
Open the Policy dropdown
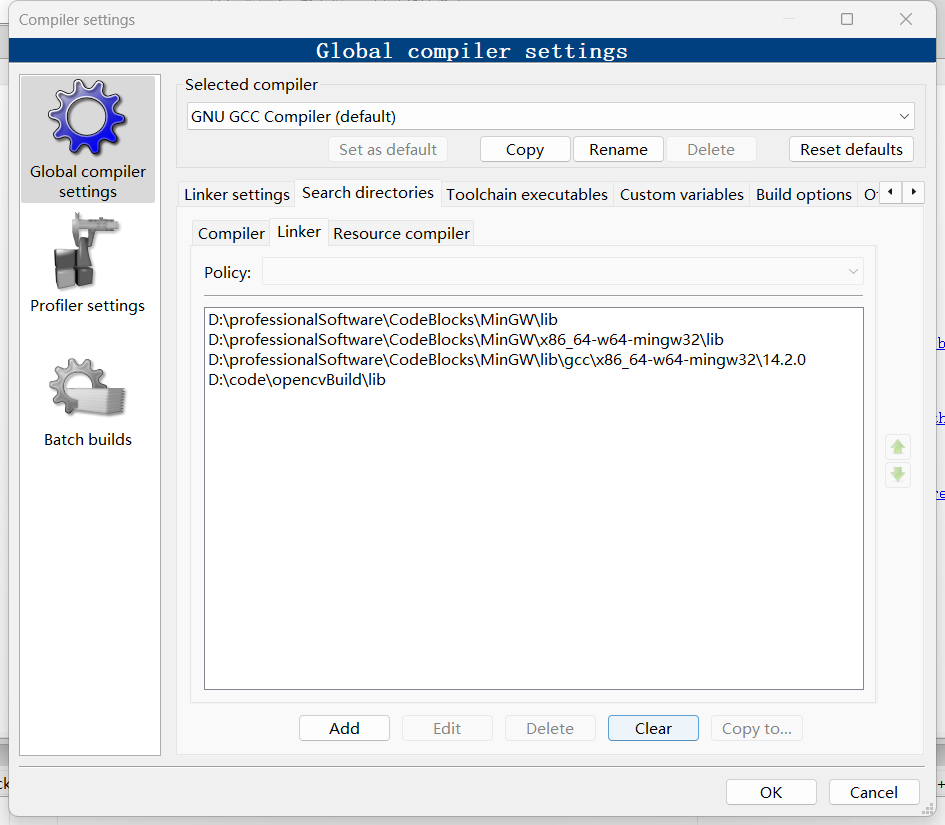[x=562, y=272]
